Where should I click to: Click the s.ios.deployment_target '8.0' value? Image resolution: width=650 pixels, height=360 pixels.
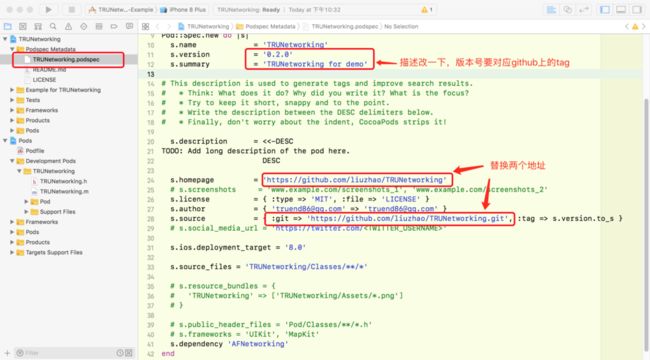[295, 248]
